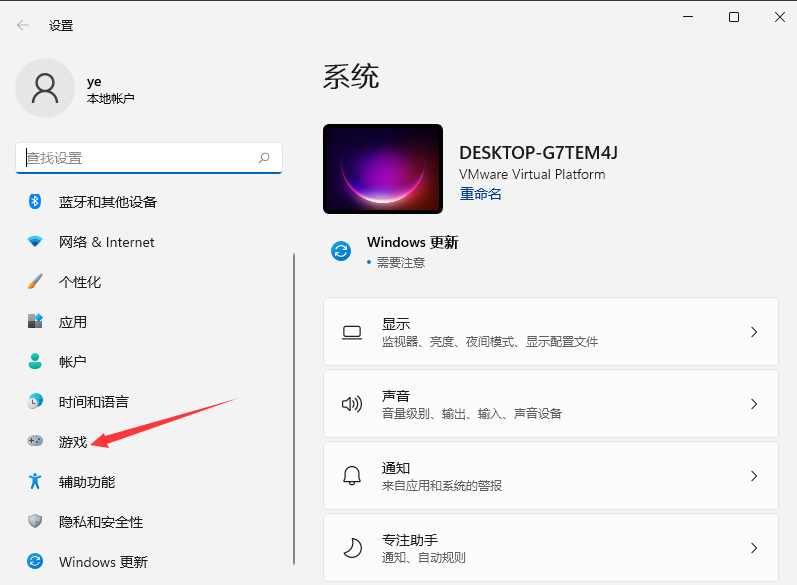
Task: Click the accessibility (辅助功能) figure icon
Action: [35, 482]
